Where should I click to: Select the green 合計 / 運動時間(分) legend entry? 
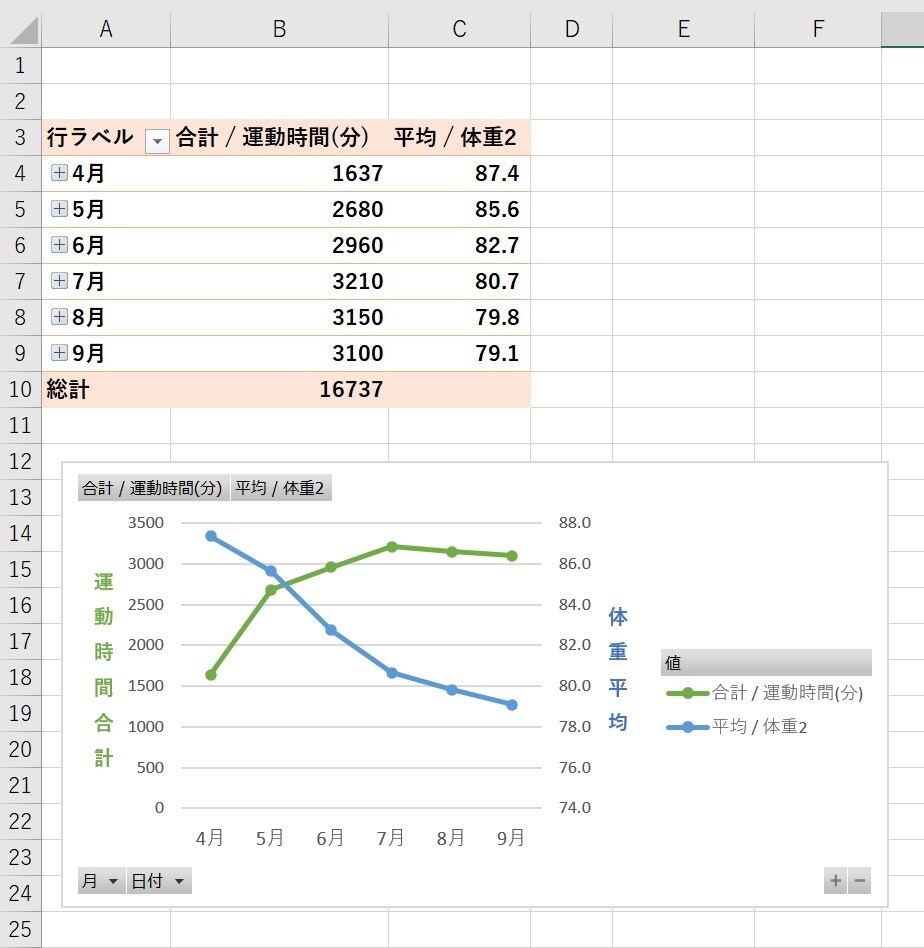click(x=764, y=693)
